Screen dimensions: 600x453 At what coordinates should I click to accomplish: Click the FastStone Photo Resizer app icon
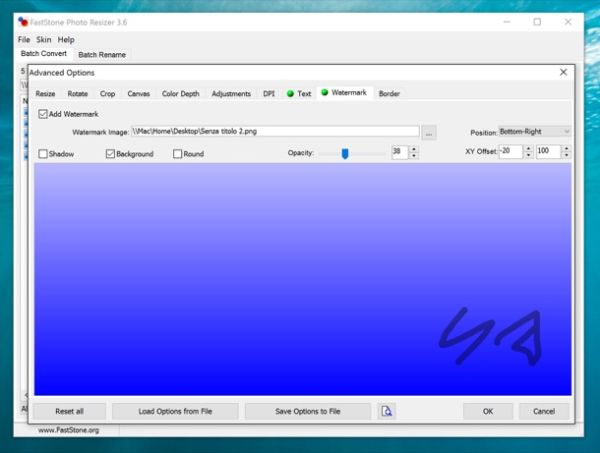pyautogui.click(x=23, y=22)
